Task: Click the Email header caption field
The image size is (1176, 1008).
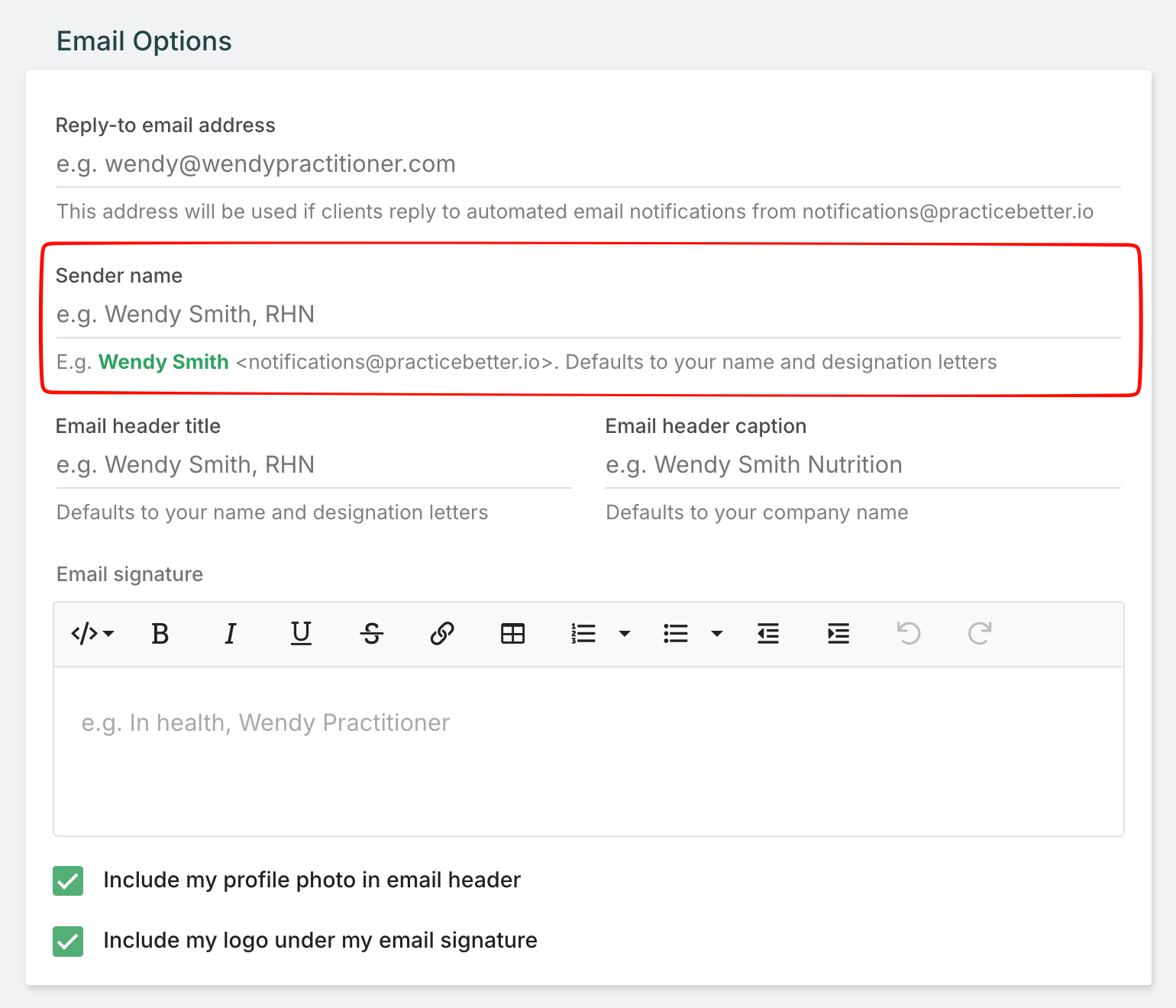Action: click(863, 465)
